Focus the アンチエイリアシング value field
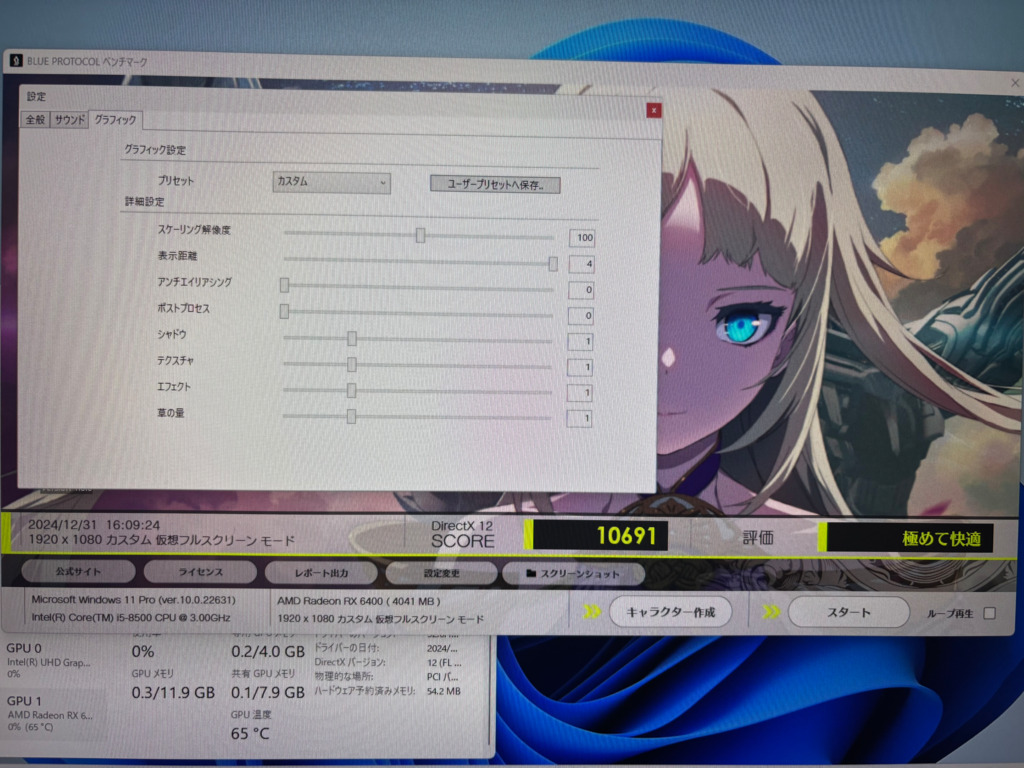The height and width of the screenshot is (768, 1024). point(581,290)
